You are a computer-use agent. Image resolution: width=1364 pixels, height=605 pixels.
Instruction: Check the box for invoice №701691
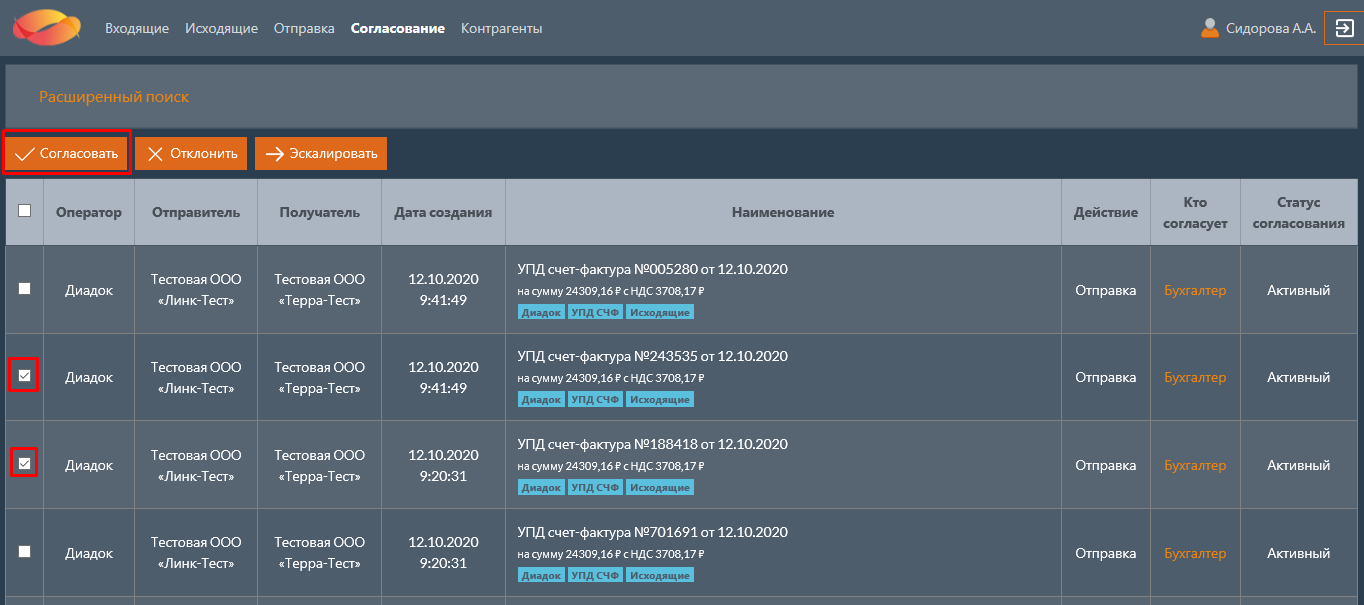pos(25,551)
